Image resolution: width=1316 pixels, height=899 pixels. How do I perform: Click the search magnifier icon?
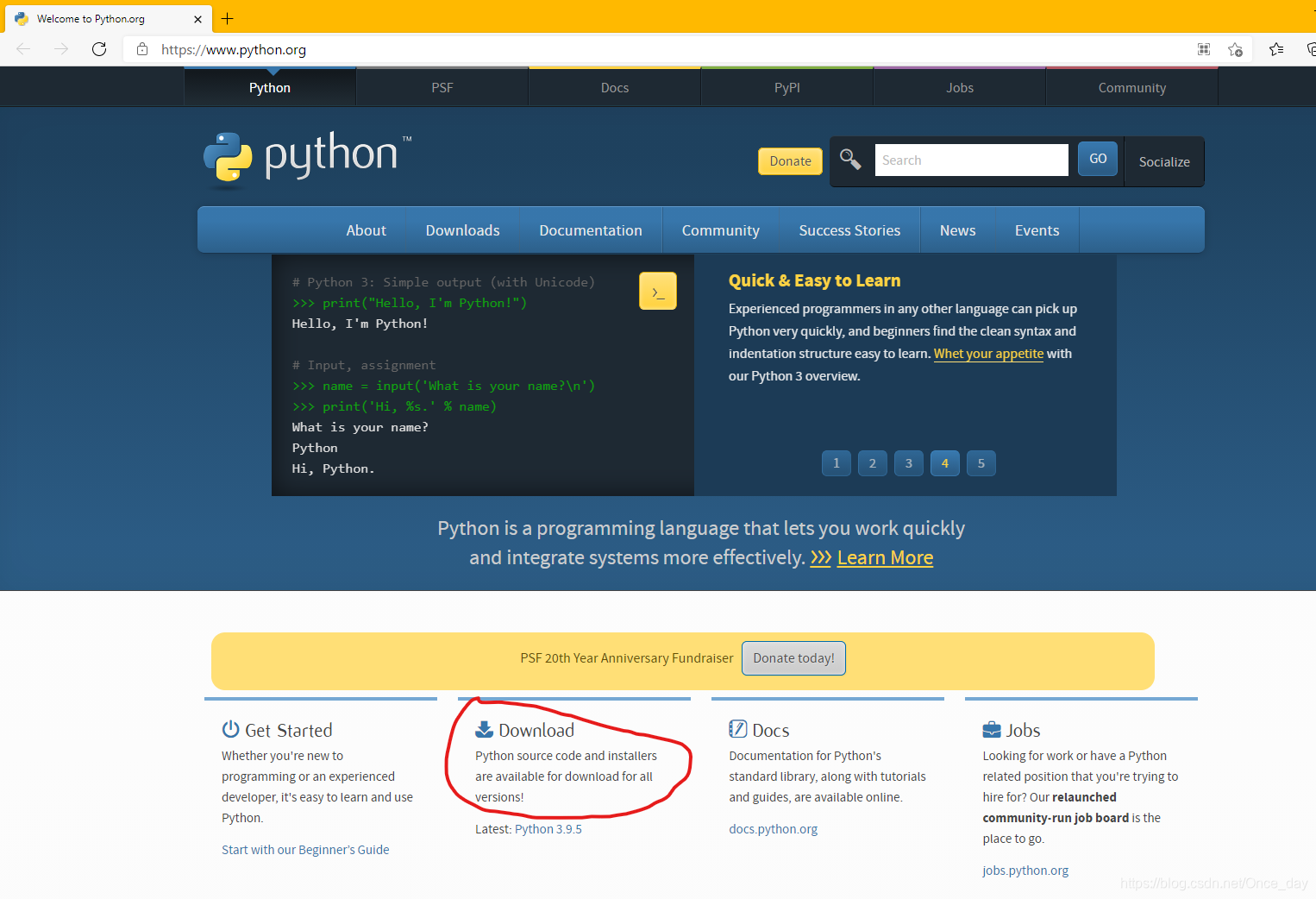pos(850,160)
